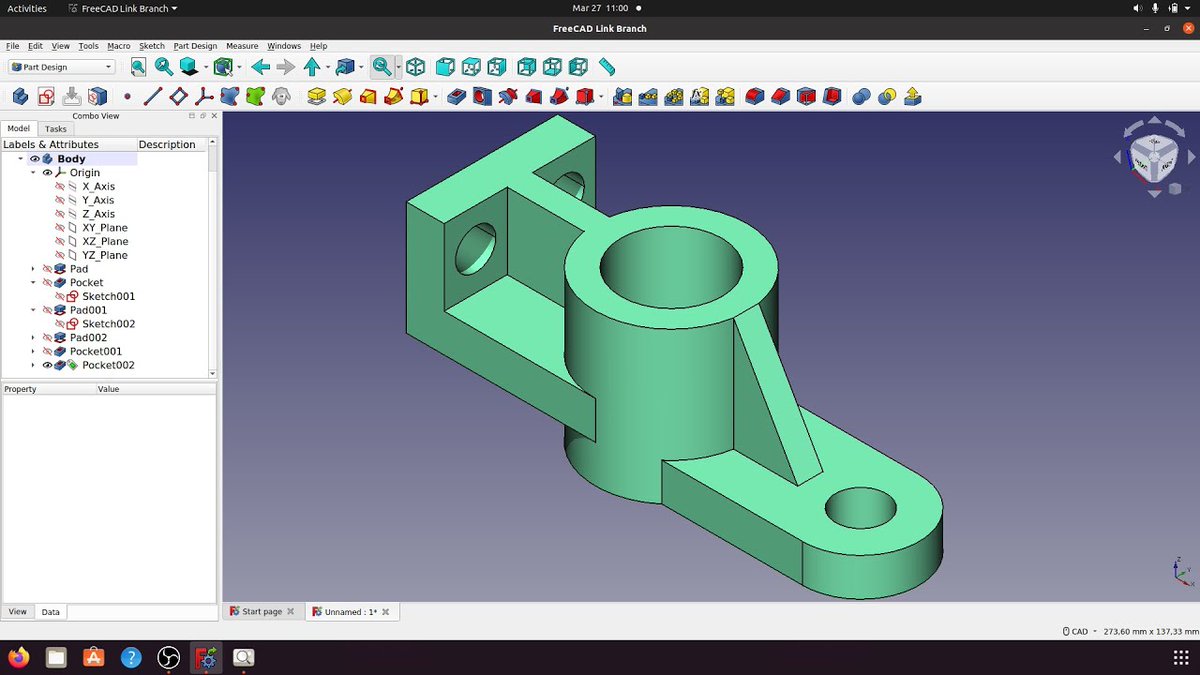Collapse the Pad001 tree node

33,310
